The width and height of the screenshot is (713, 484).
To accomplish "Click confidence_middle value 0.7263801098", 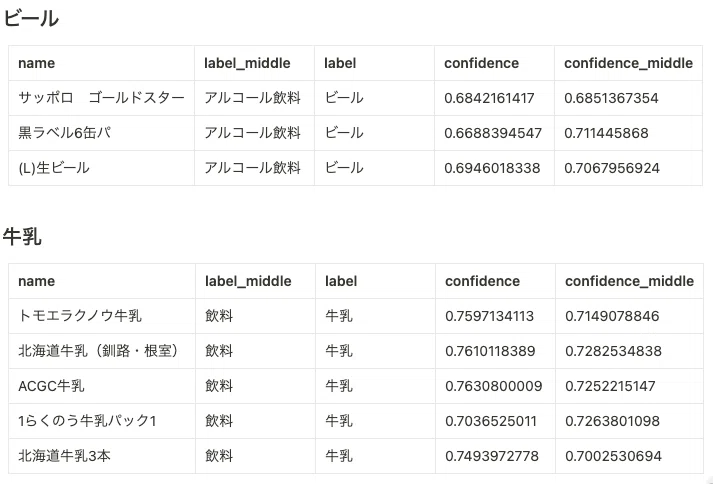I will [x=613, y=421].
